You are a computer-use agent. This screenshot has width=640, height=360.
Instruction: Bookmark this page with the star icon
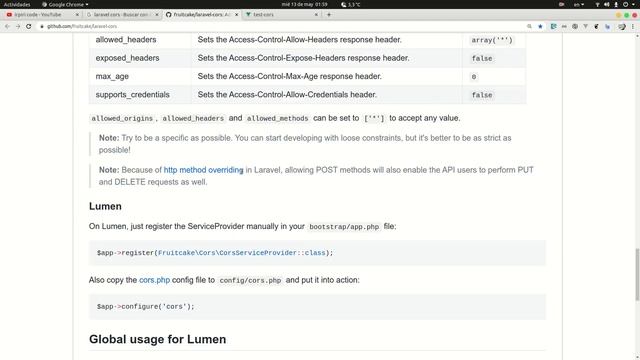540,26
